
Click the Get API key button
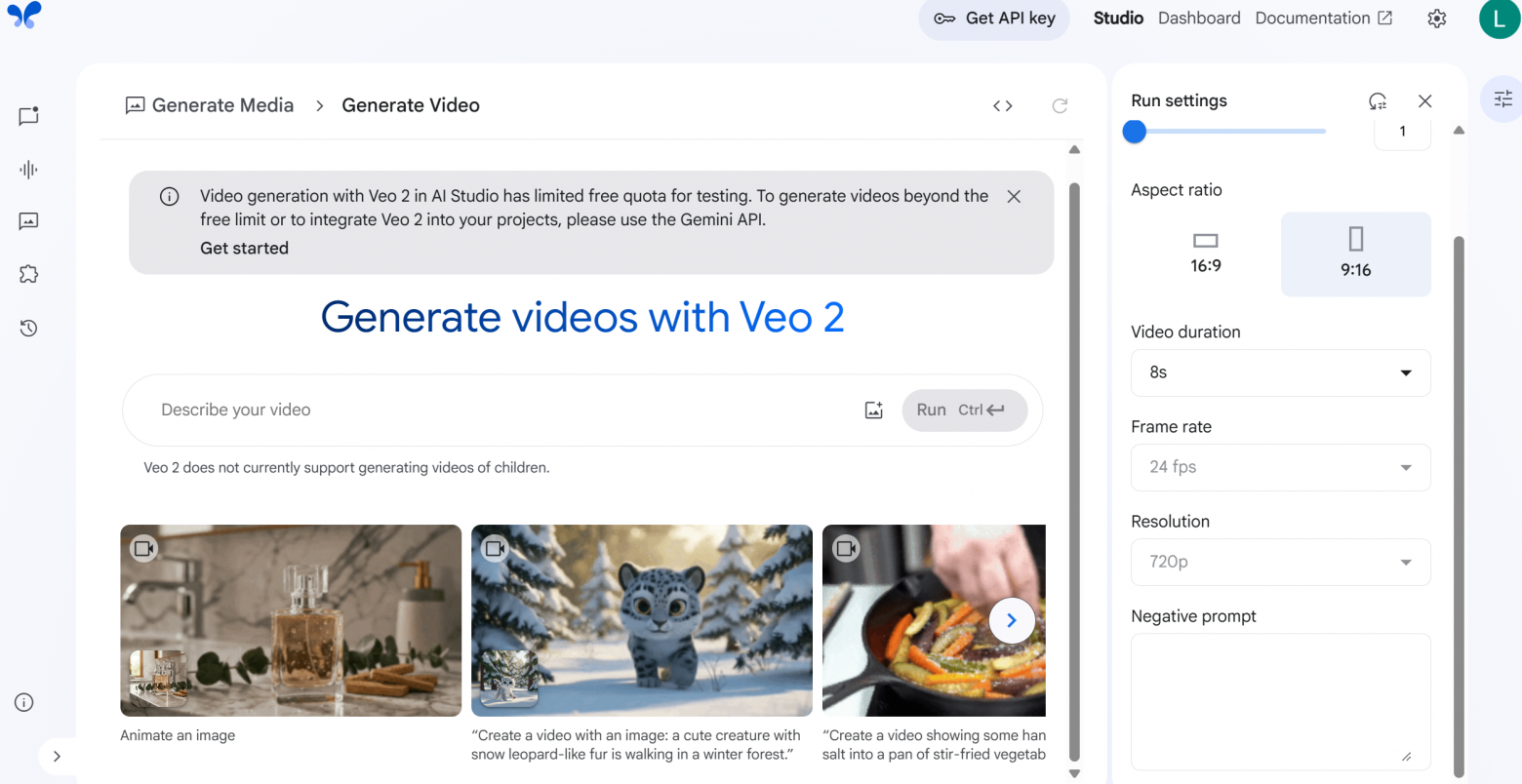coord(993,18)
